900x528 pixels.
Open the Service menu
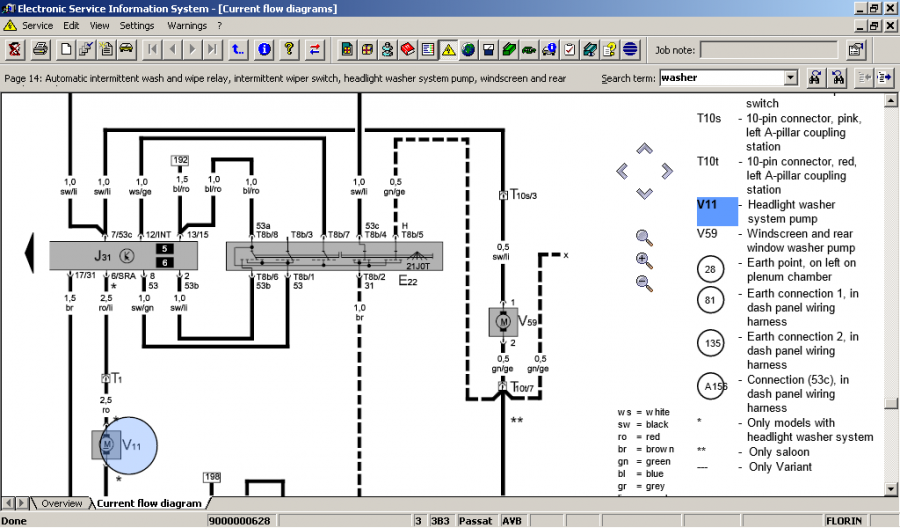point(38,25)
